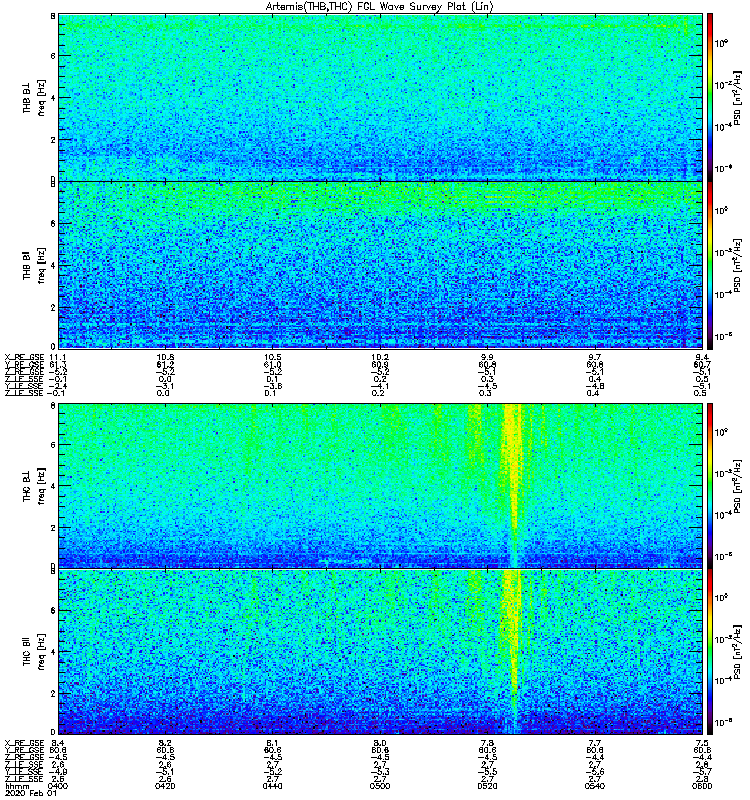This screenshot has height=800, width=750.
Task: Click the "9.9" X_RE_GSE value under THB panels
Action: [x=487, y=357]
